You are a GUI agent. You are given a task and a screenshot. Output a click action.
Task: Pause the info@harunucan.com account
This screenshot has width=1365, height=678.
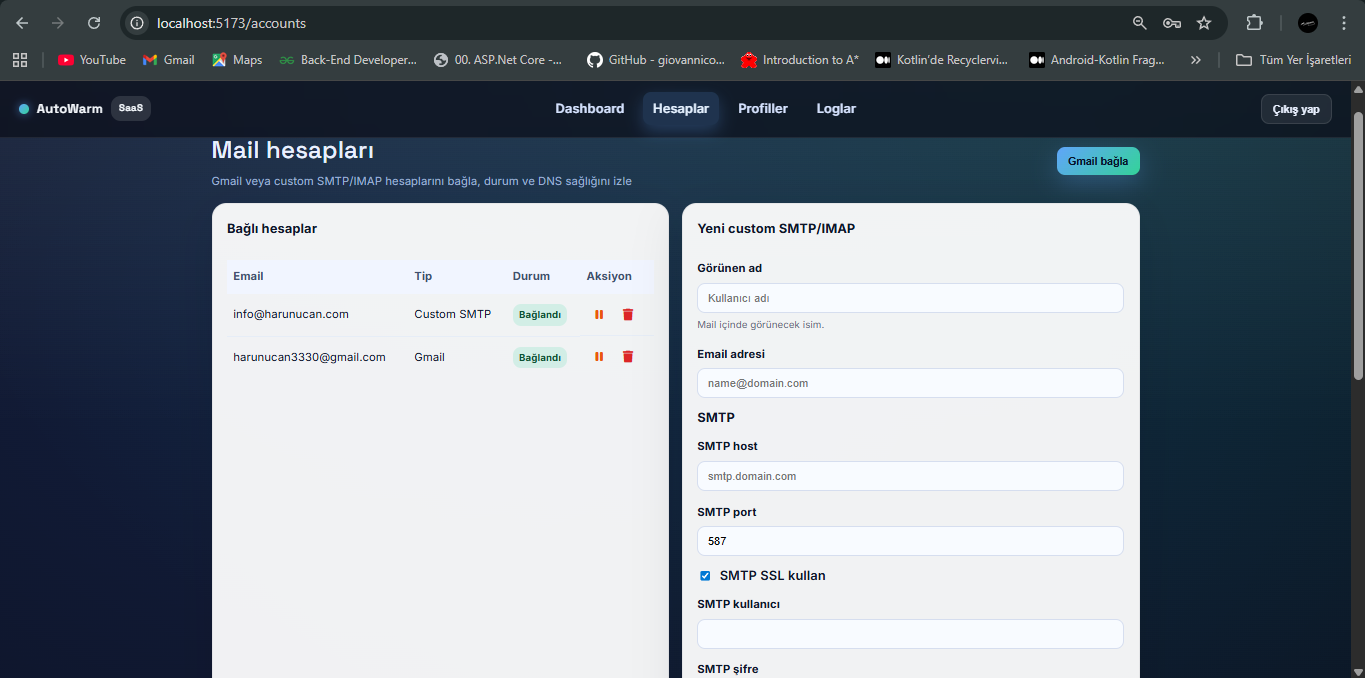coord(599,314)
